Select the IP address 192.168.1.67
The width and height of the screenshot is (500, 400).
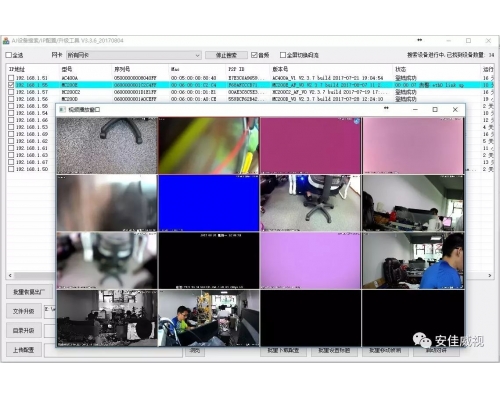point(32,162)
